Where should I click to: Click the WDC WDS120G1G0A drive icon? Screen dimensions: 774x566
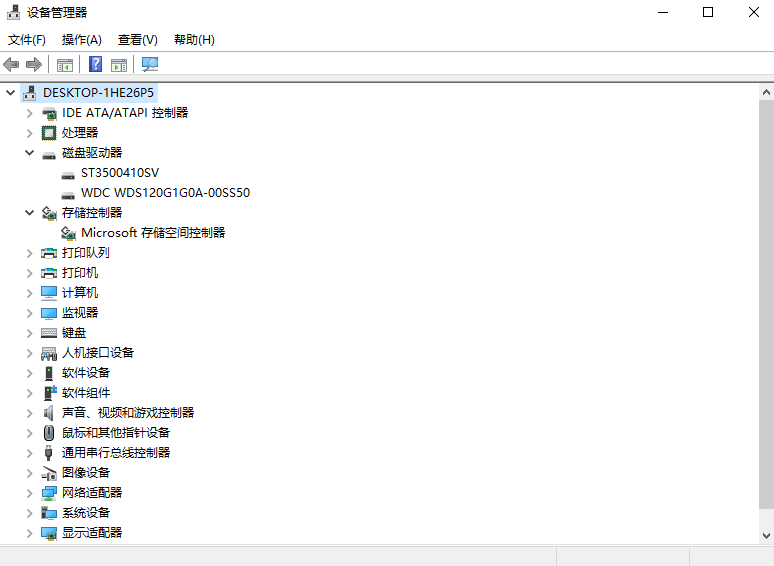68,195
